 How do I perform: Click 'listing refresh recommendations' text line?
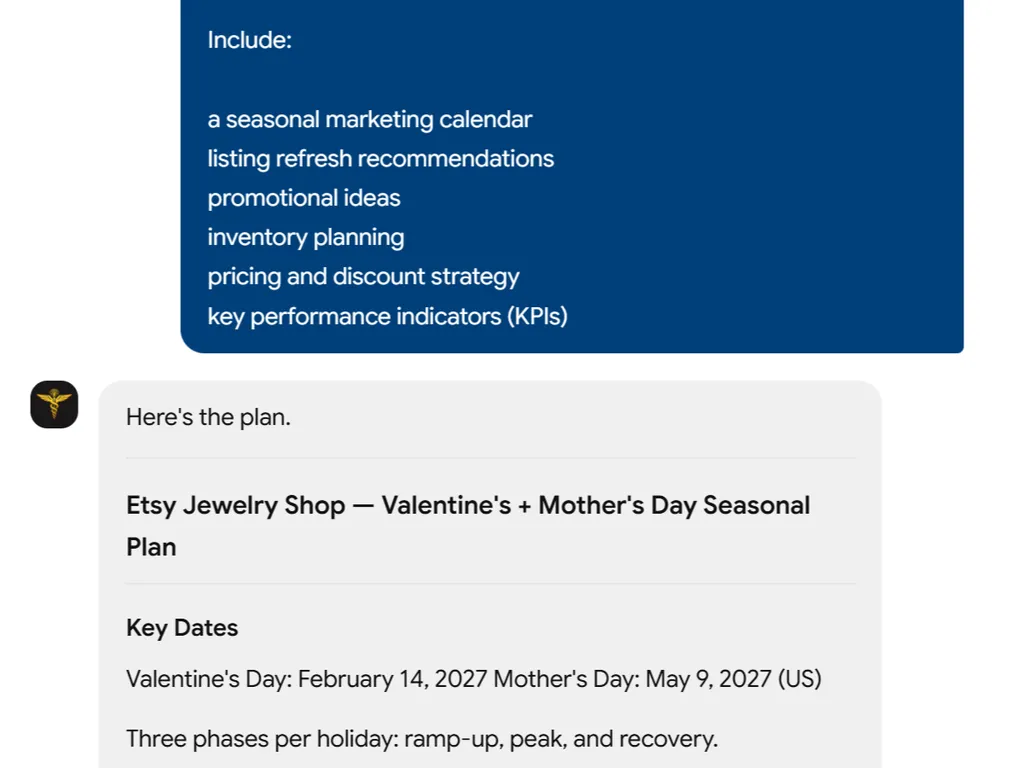(x=381, y=159)
